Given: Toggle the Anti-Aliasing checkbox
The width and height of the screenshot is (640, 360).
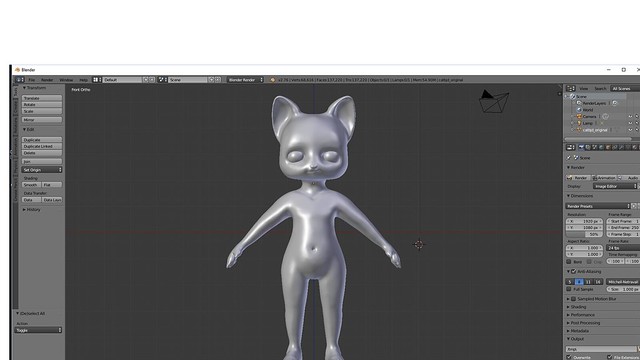Looking at the screenshot, I should [573, 271].
